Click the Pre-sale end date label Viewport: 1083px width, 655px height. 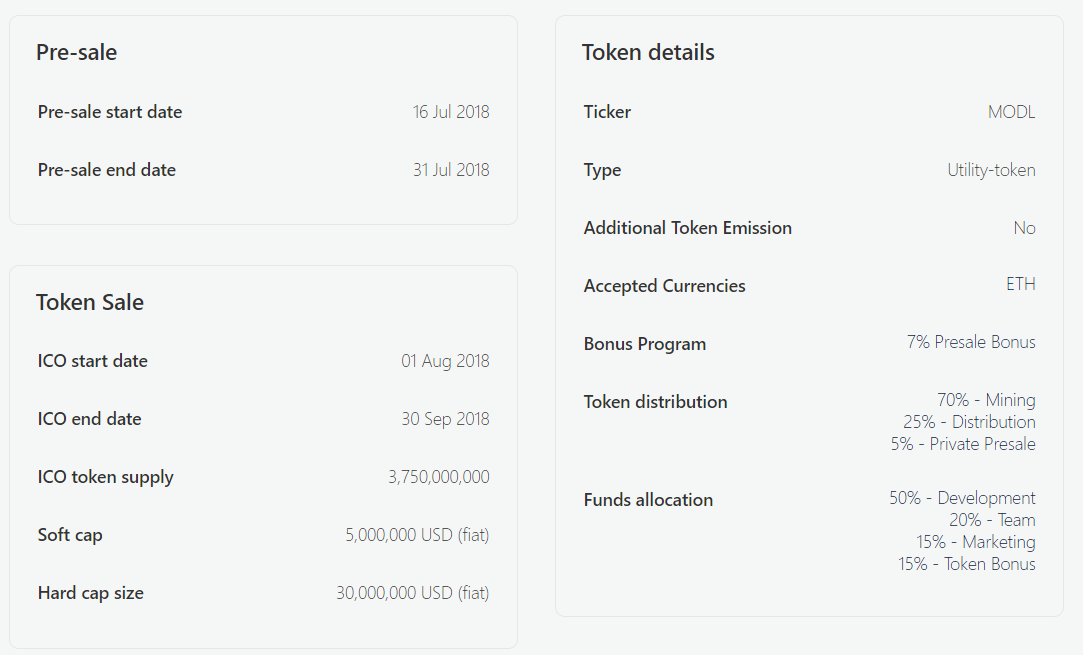pos(107,170)
